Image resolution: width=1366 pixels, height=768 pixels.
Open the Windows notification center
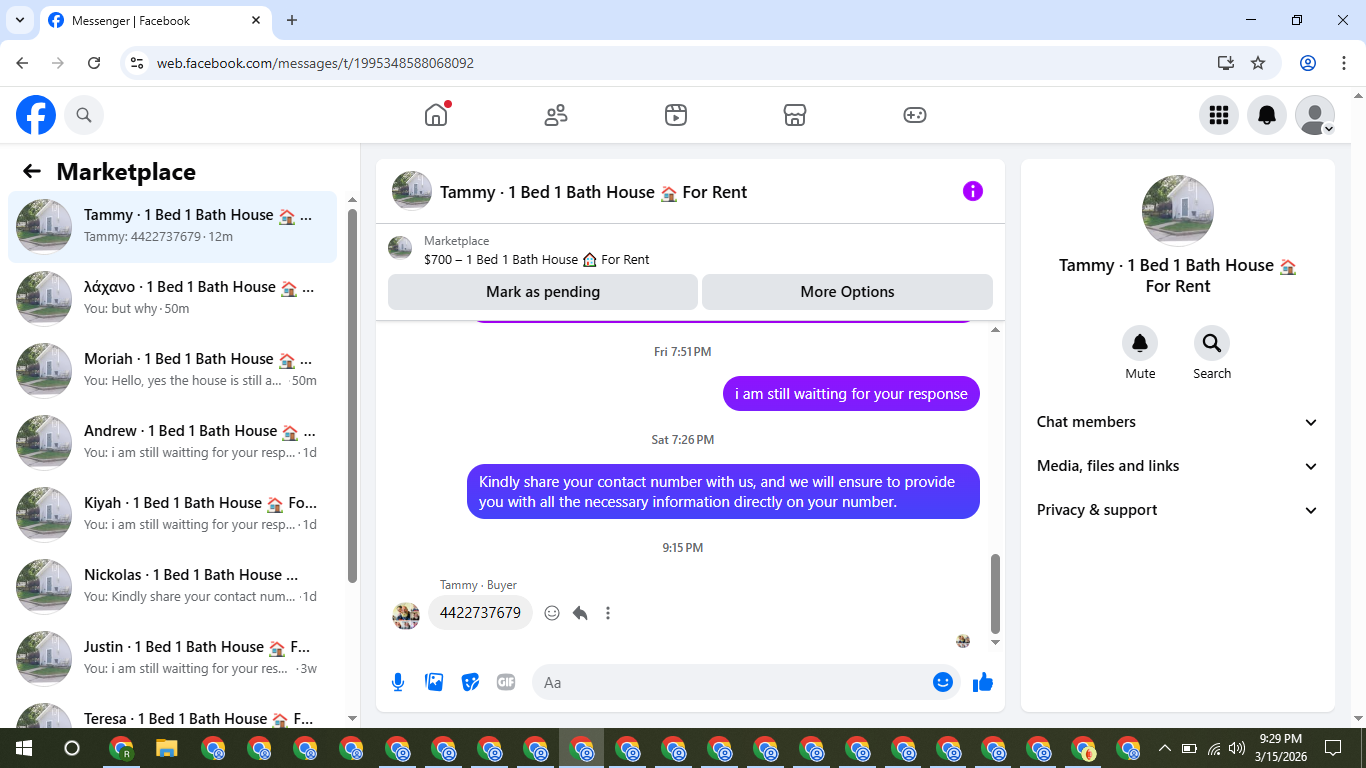[1333, 748]
